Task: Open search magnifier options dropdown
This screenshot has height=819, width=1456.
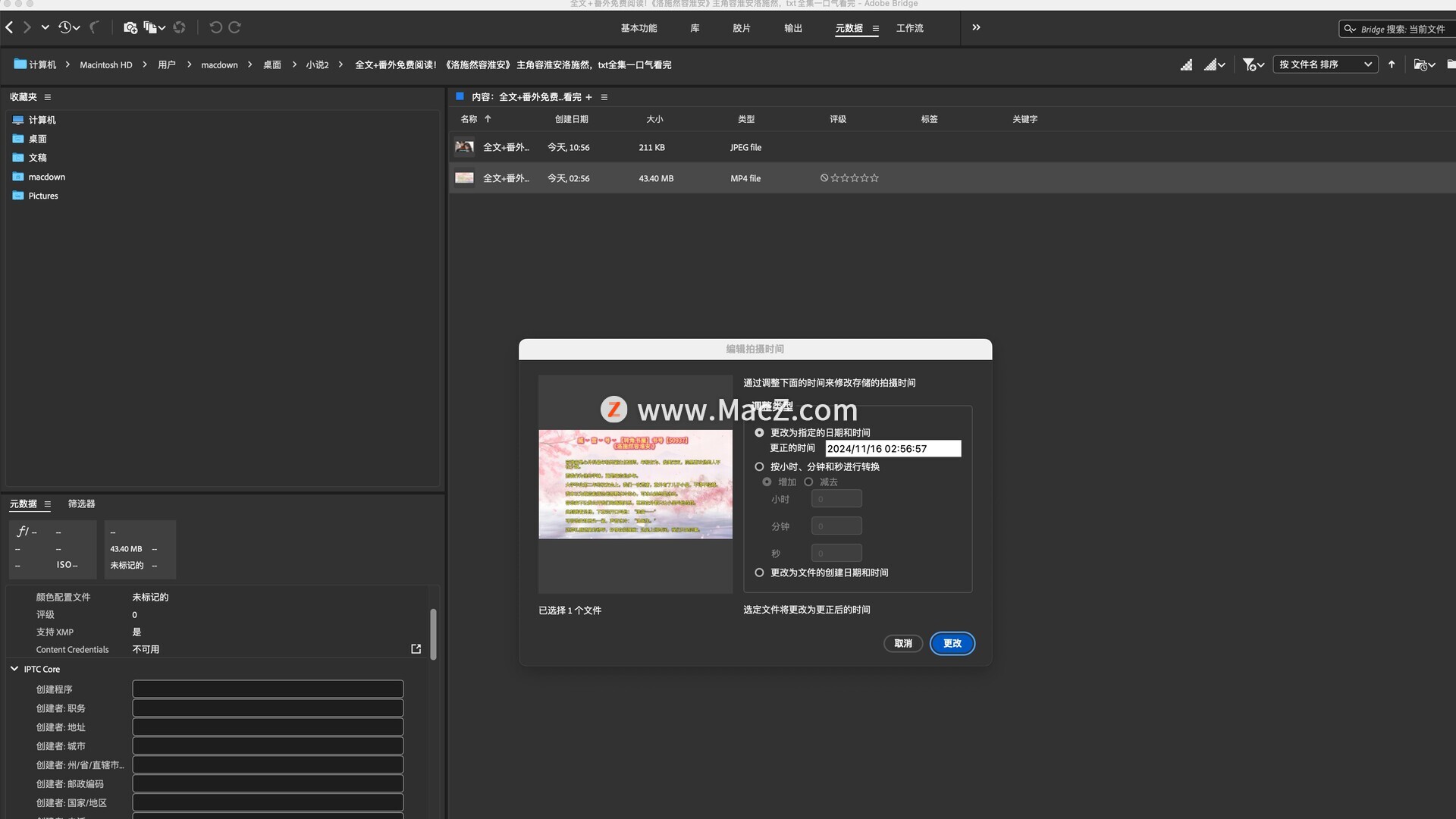Action: (x=1350, y=29)
